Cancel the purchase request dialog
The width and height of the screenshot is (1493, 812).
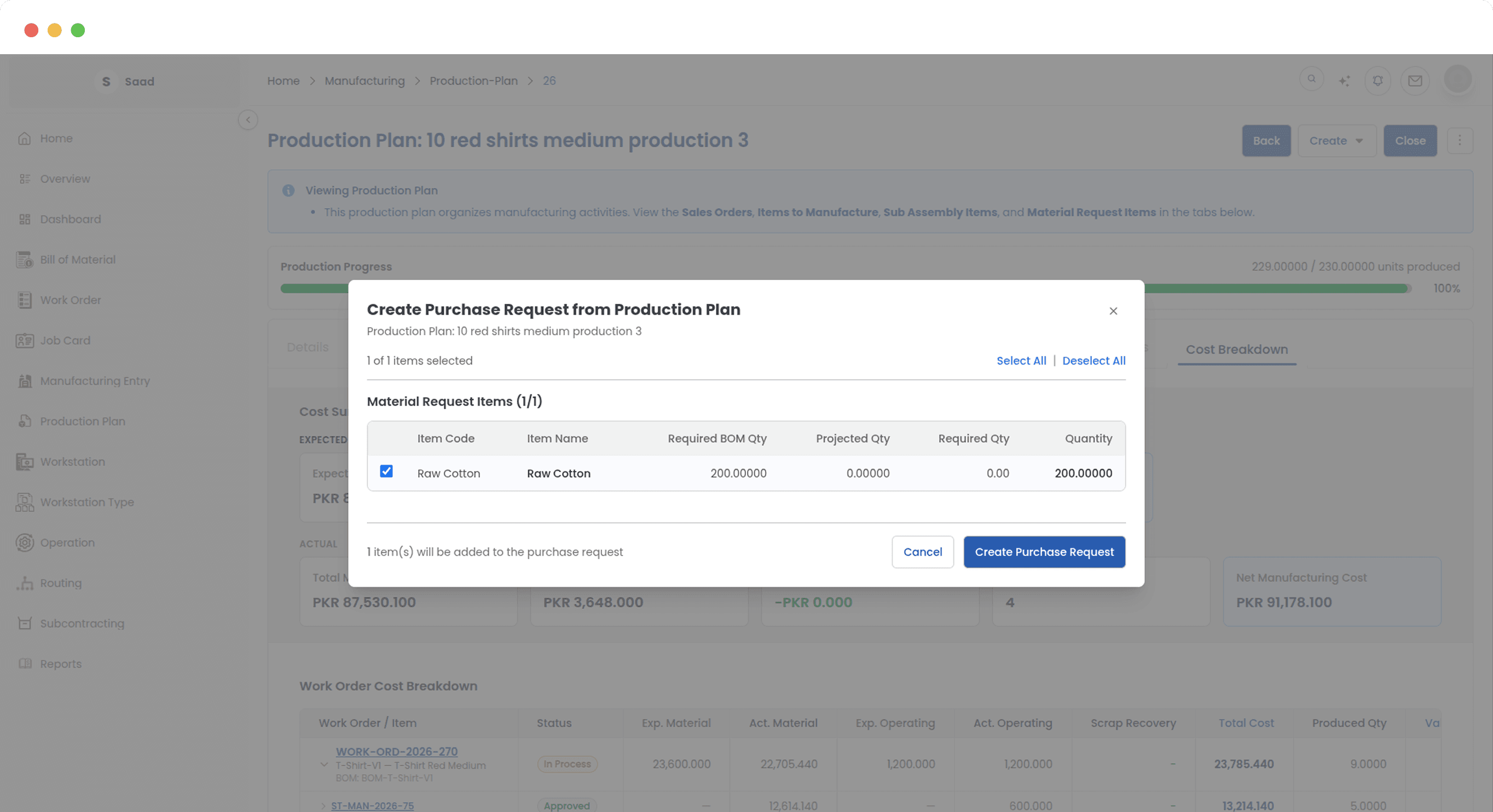point(922,552)
